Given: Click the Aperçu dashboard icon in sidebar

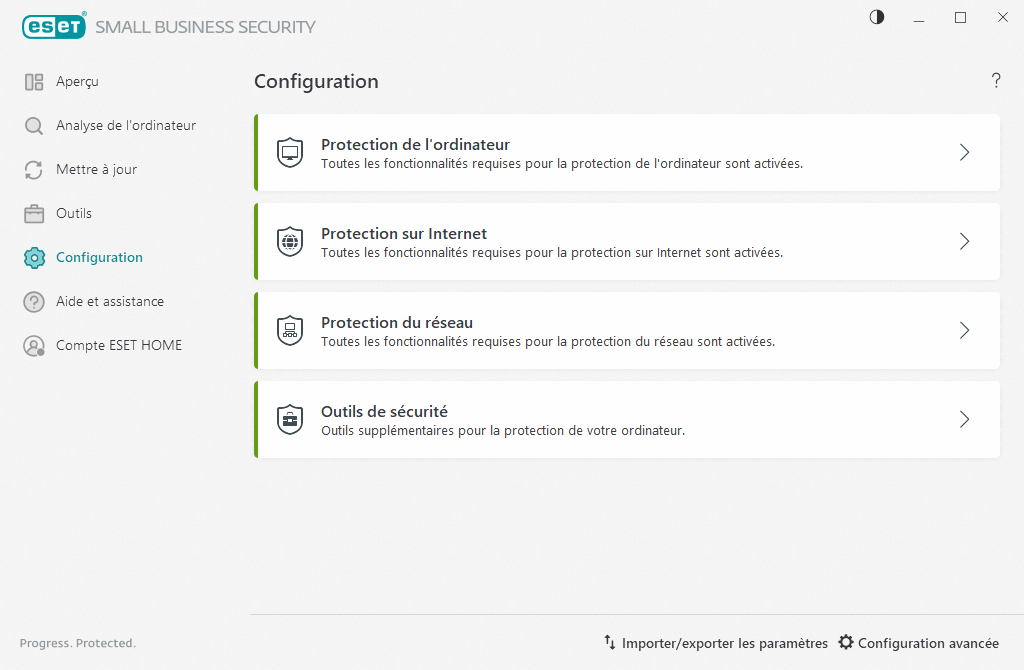Looking at the screenshot, I should click(34, 82).
